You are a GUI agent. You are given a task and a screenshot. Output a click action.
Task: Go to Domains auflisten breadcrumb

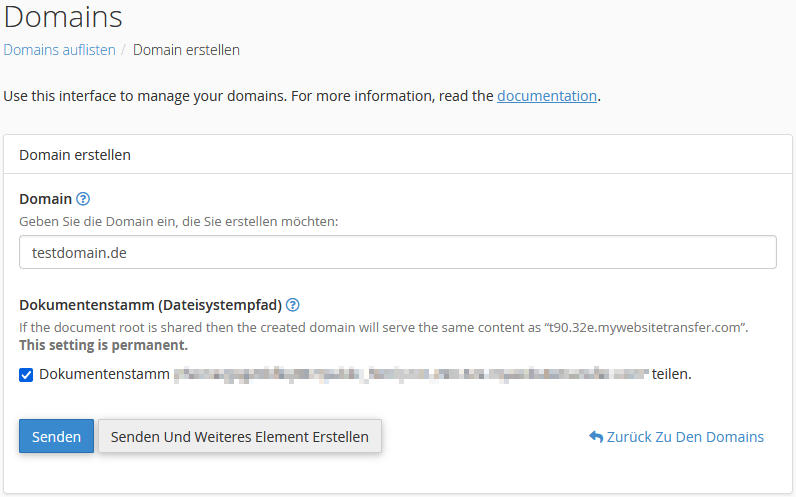coord(59,50)
